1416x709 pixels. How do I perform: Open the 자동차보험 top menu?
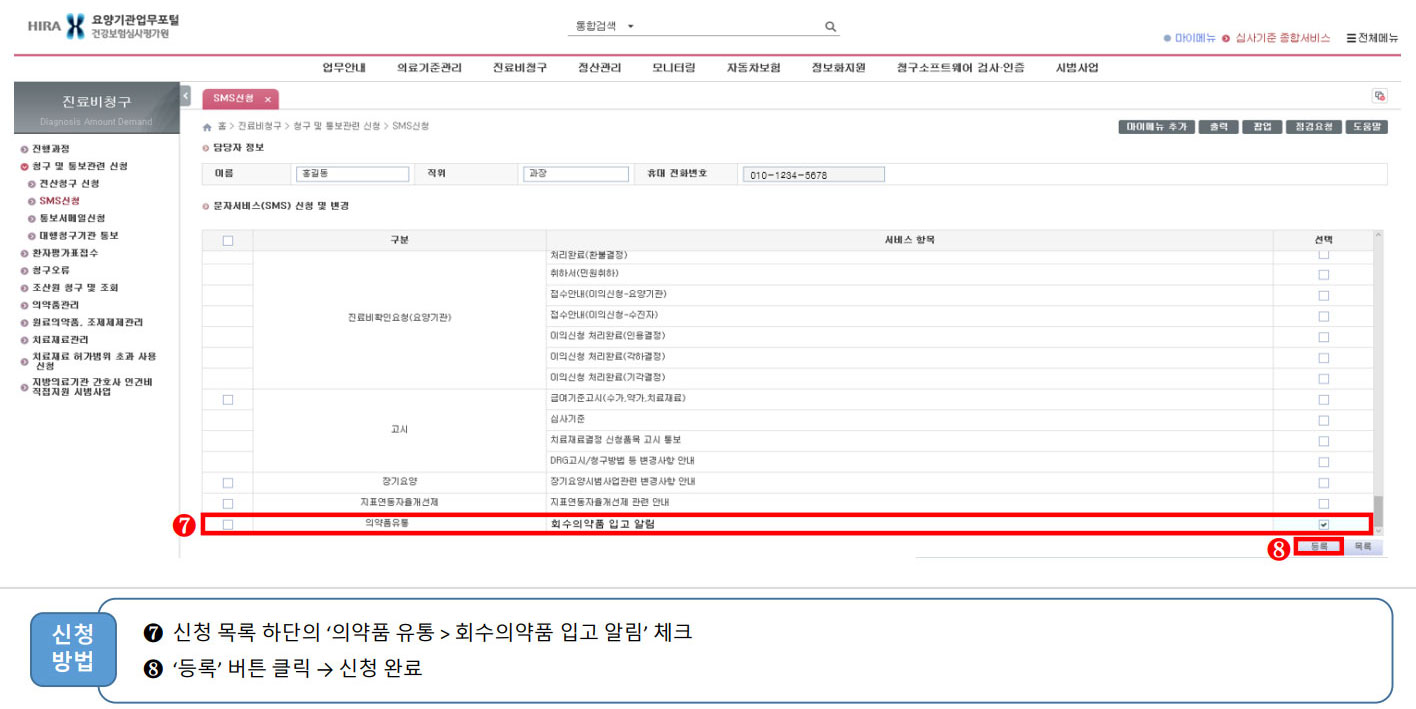point(754,68)
